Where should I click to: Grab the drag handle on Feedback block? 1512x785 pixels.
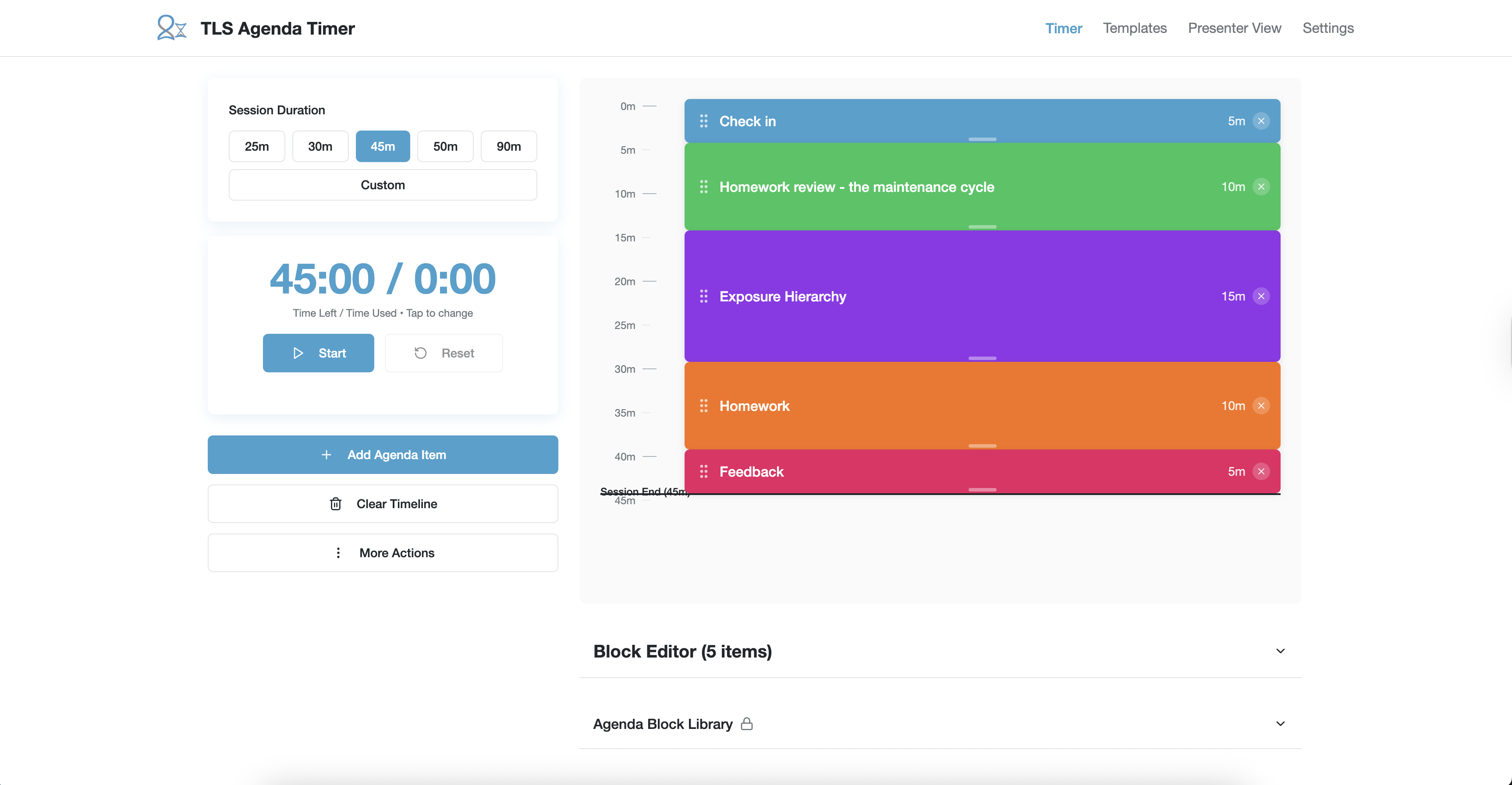click(703, 472)
